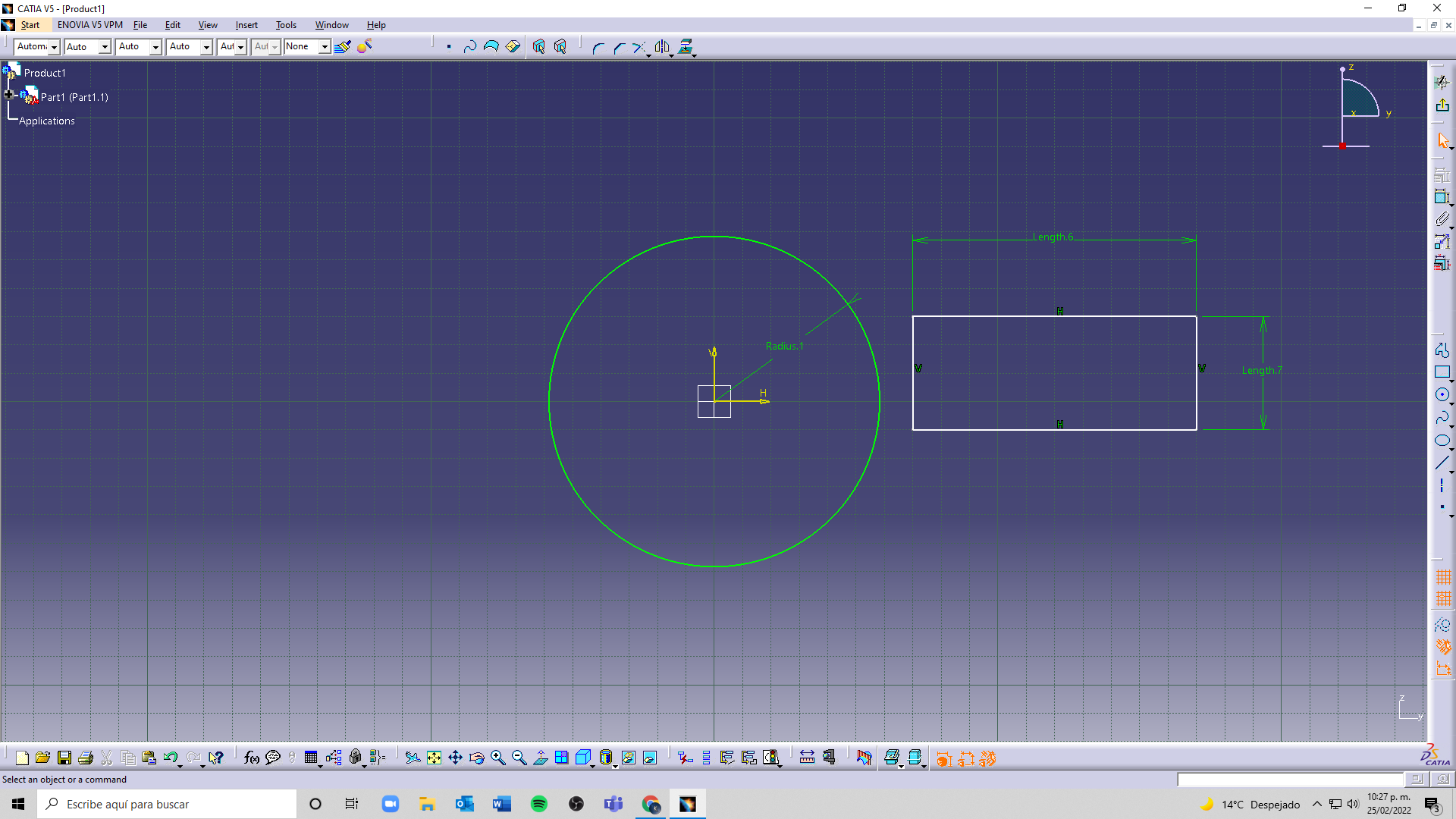Open the Insert menu
1456x819 pixels.
point(246,25)
